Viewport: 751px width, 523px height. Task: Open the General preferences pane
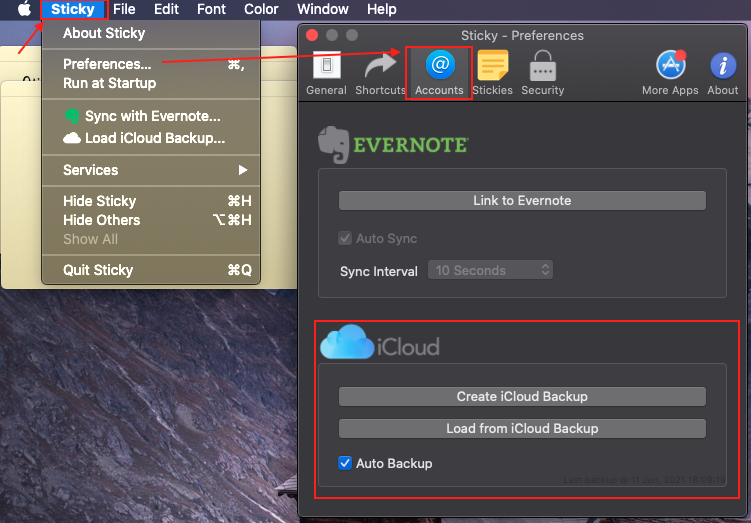[326, 73]
